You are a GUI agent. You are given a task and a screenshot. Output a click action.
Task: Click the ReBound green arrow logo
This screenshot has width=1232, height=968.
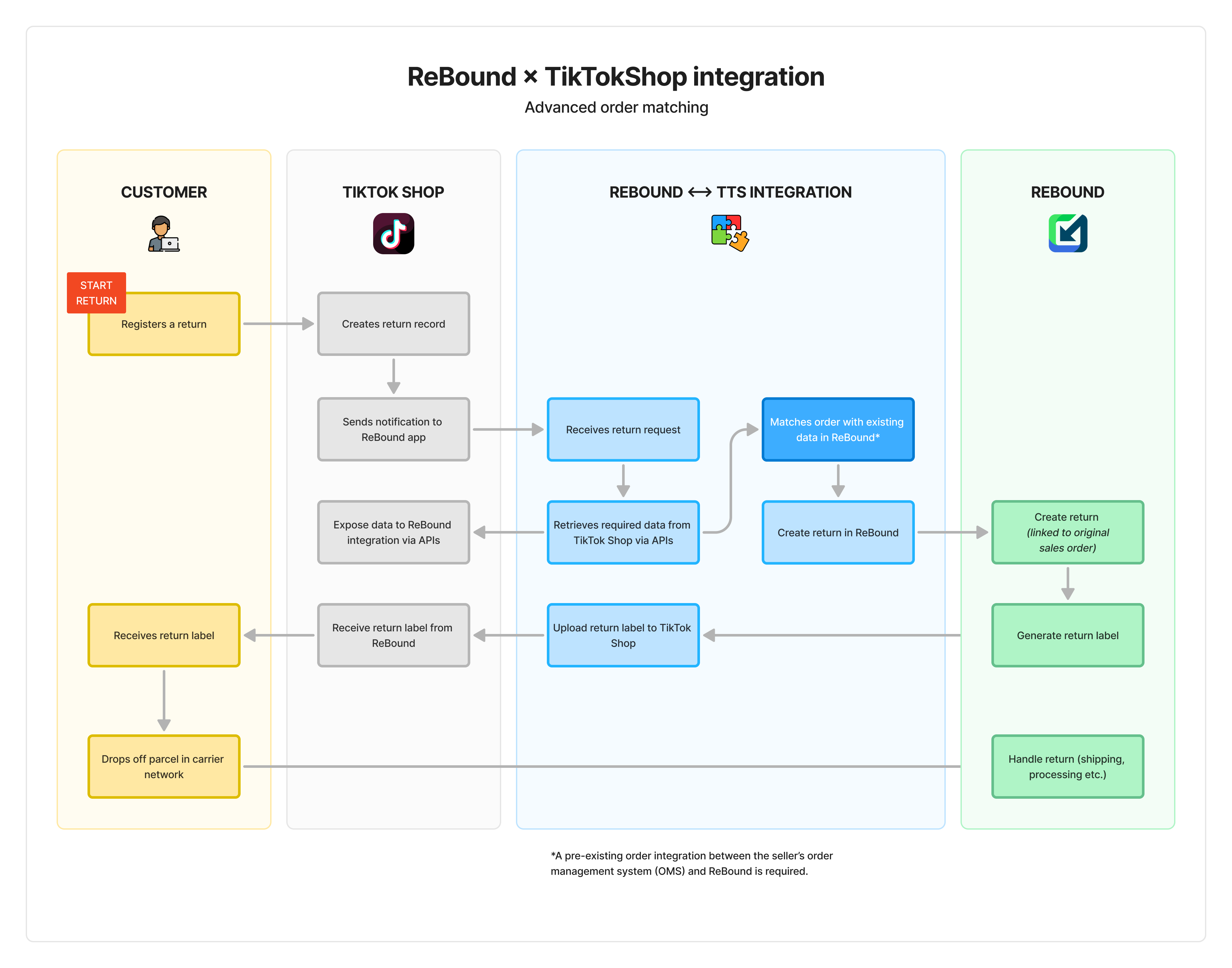tap(1068, 233)
